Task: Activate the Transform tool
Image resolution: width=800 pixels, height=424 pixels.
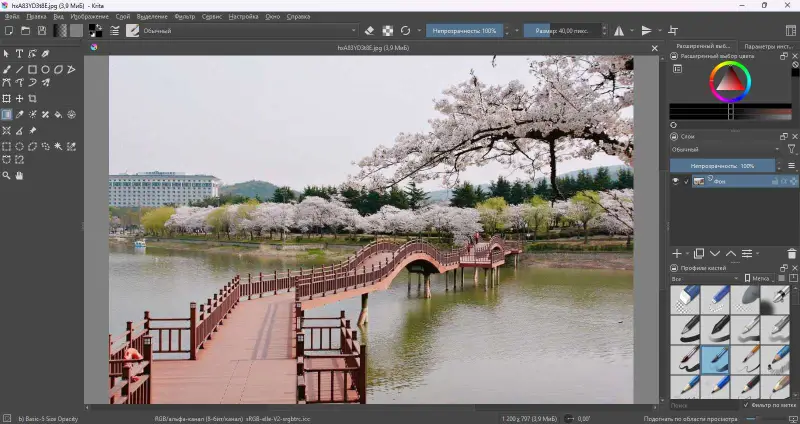Action: click(x=7, y=98)
